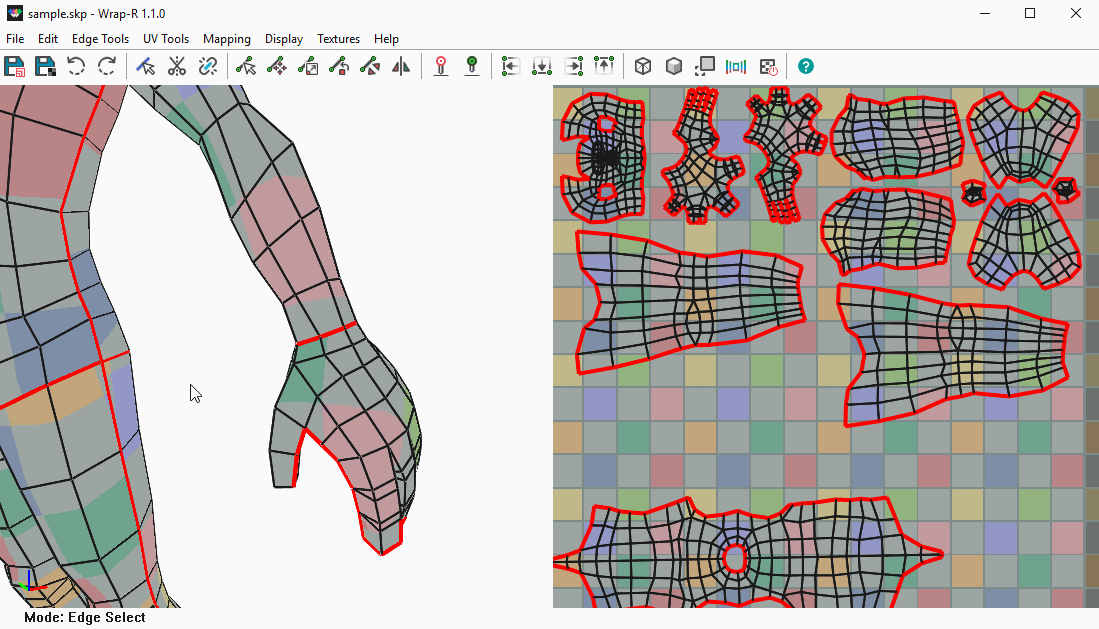Activate the scissors cut seam tool
Screen dimensions: 1099x629
[x=177, y=67]
